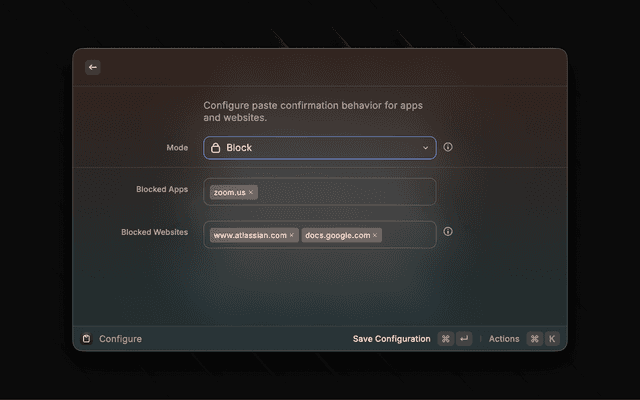Select the www.atlassian.com tag
This screenshot has height=400, width=640.
click(x=250, y=235)
